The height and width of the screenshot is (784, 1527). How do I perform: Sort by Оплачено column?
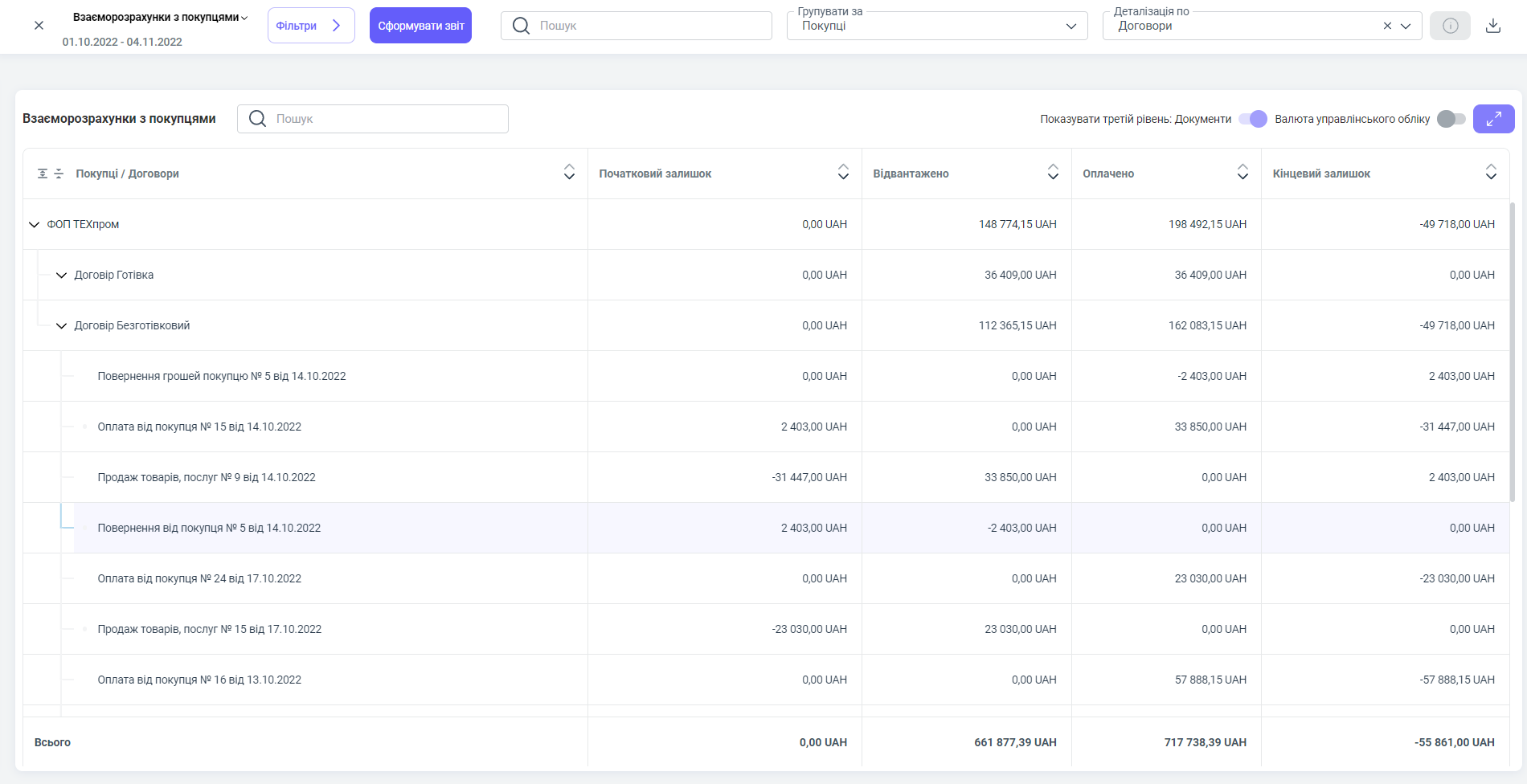point(1242,173)
